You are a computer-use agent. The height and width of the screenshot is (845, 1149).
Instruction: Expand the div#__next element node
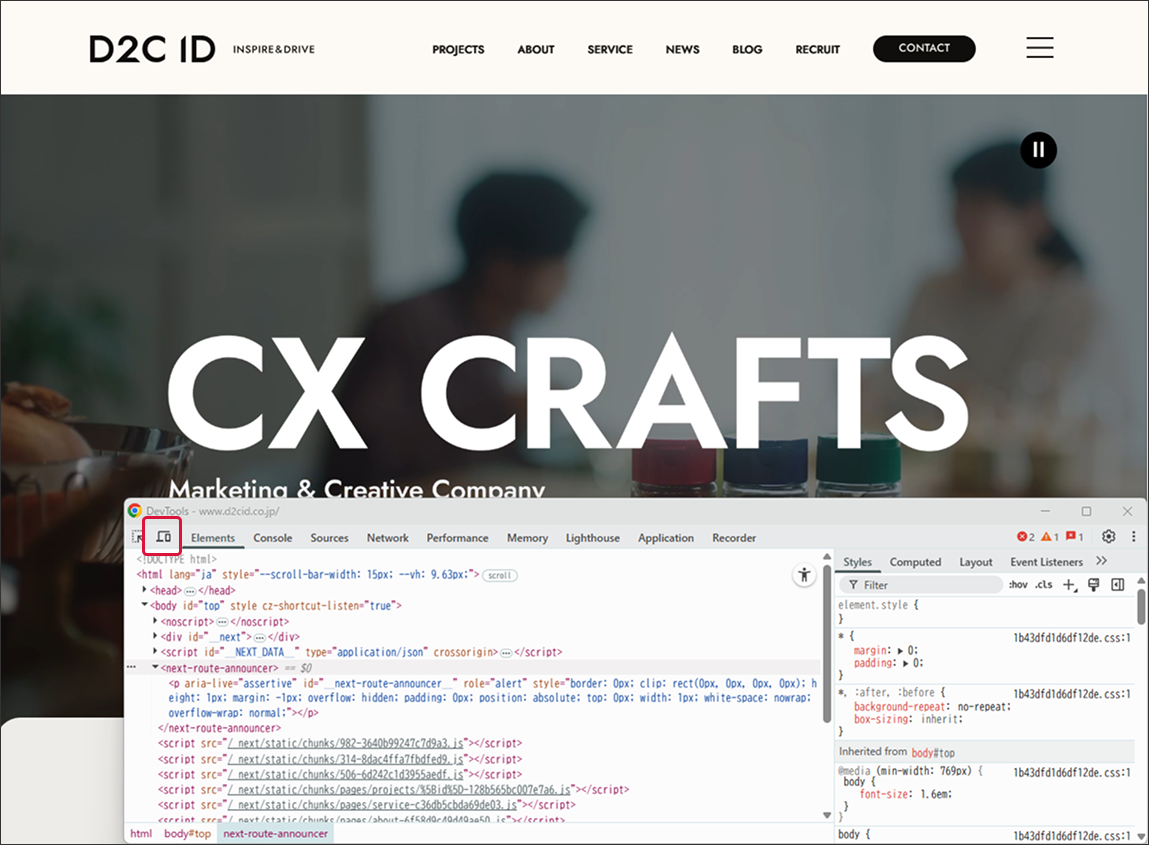pos(155,636)
